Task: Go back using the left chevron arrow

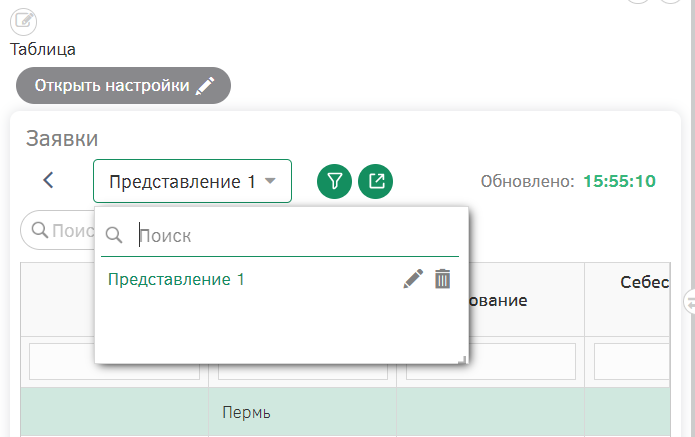Action: pos(48,180)
